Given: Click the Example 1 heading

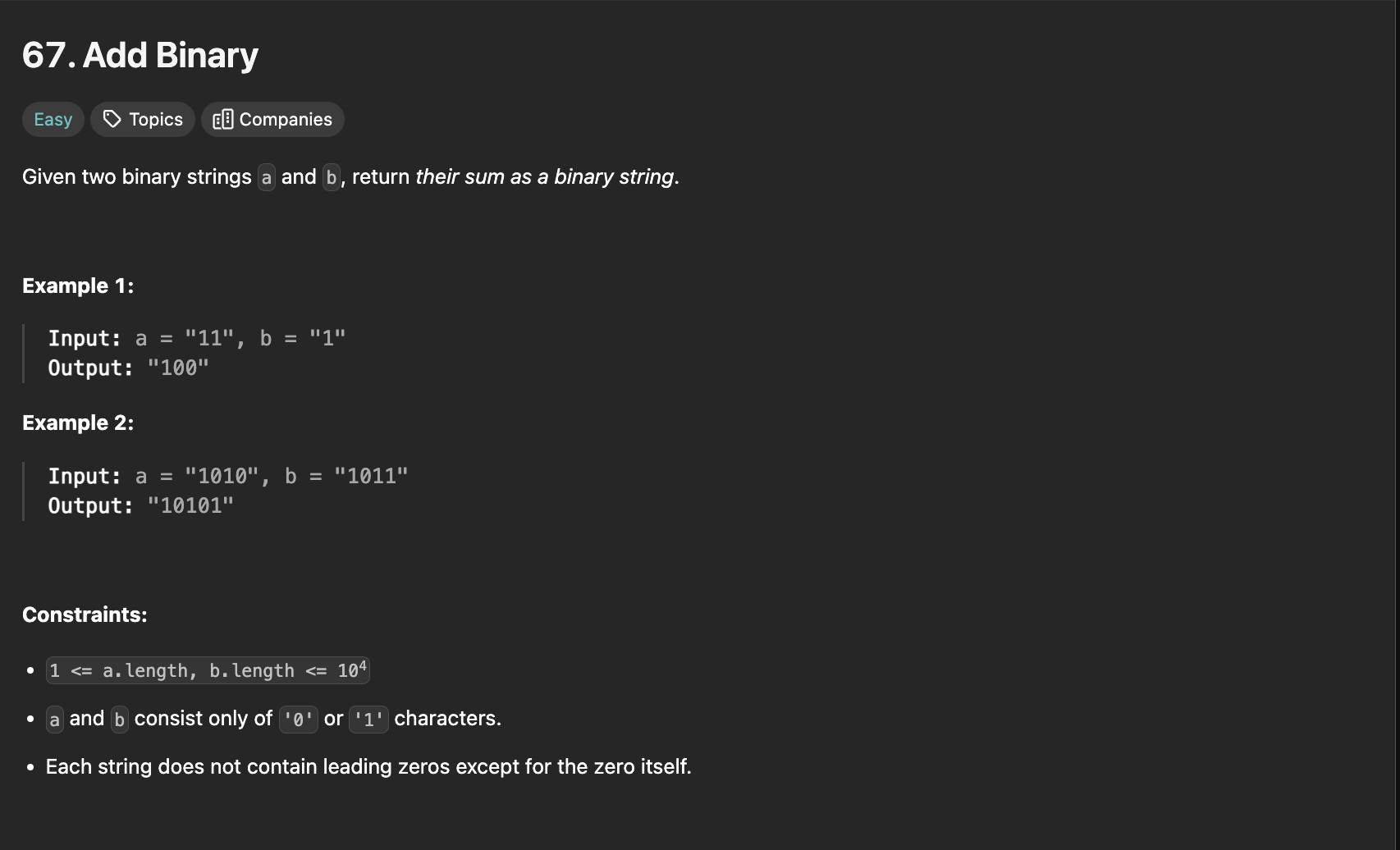Looking at the screenshot, I should [x=78, y=286].
